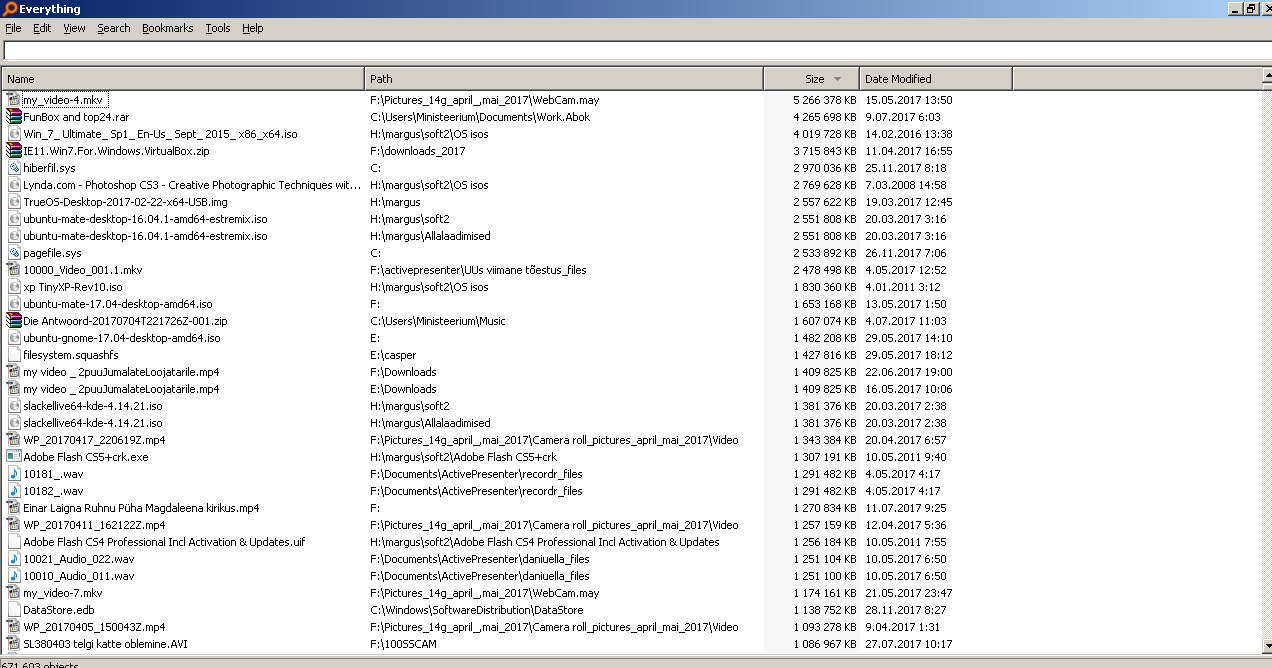Click the ubuntu-gnome-17.04 ISO icon

[x=14, y=338]
